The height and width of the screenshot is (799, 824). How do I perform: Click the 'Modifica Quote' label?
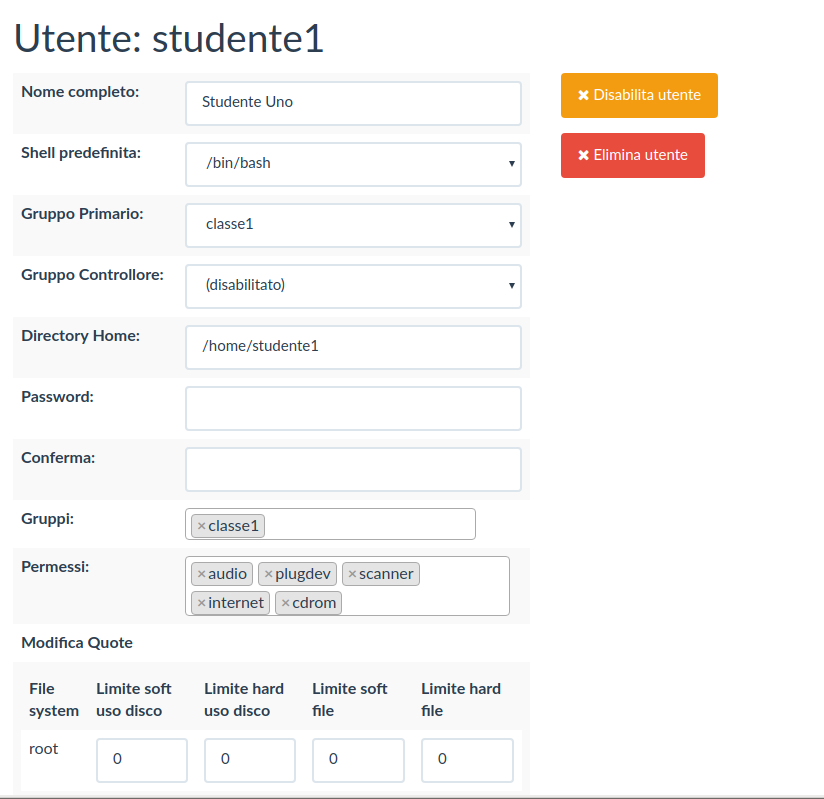point(77,642)
